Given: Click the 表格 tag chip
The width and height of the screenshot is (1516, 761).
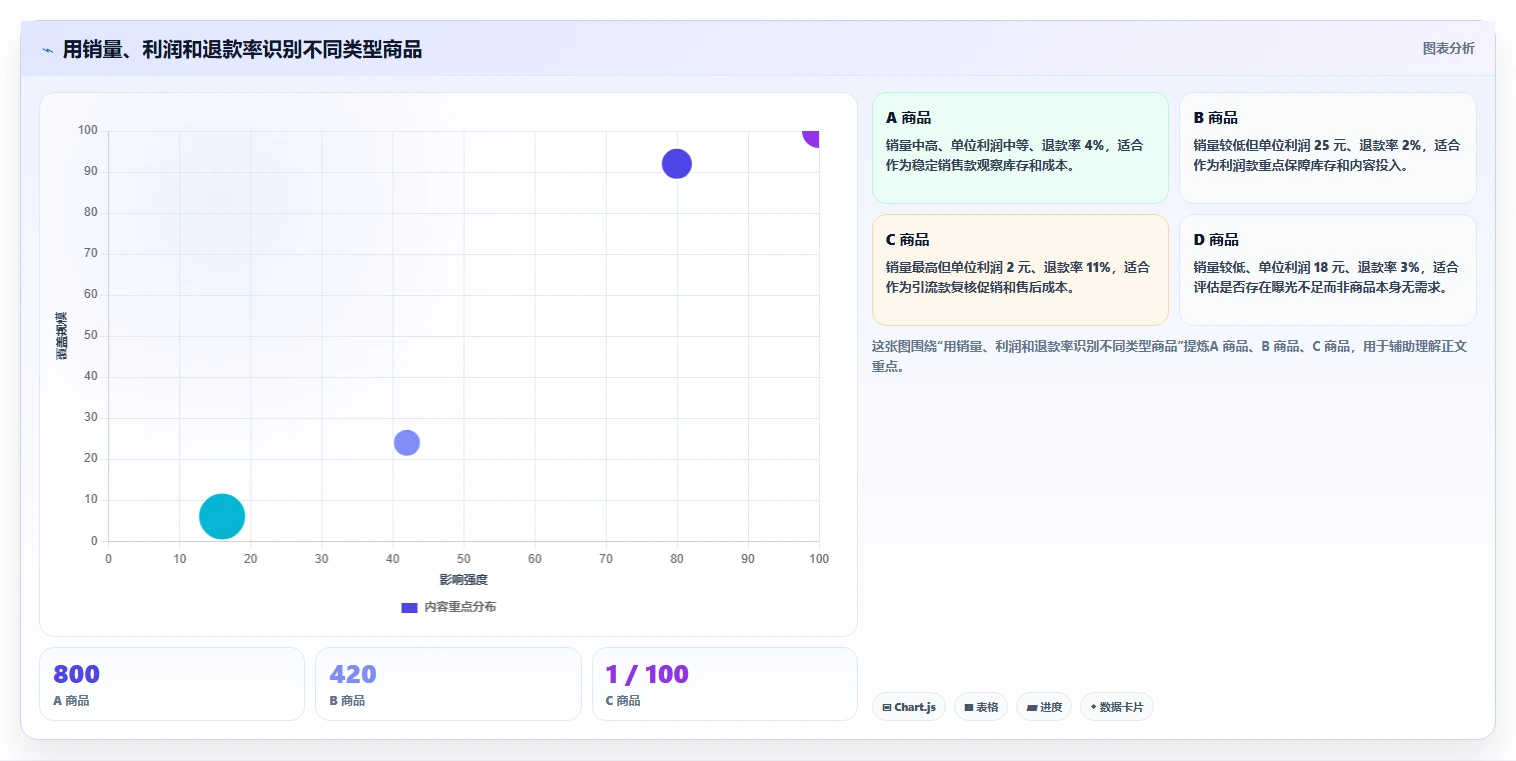Looking at the screenshot, I should click(x=981, y=707).
